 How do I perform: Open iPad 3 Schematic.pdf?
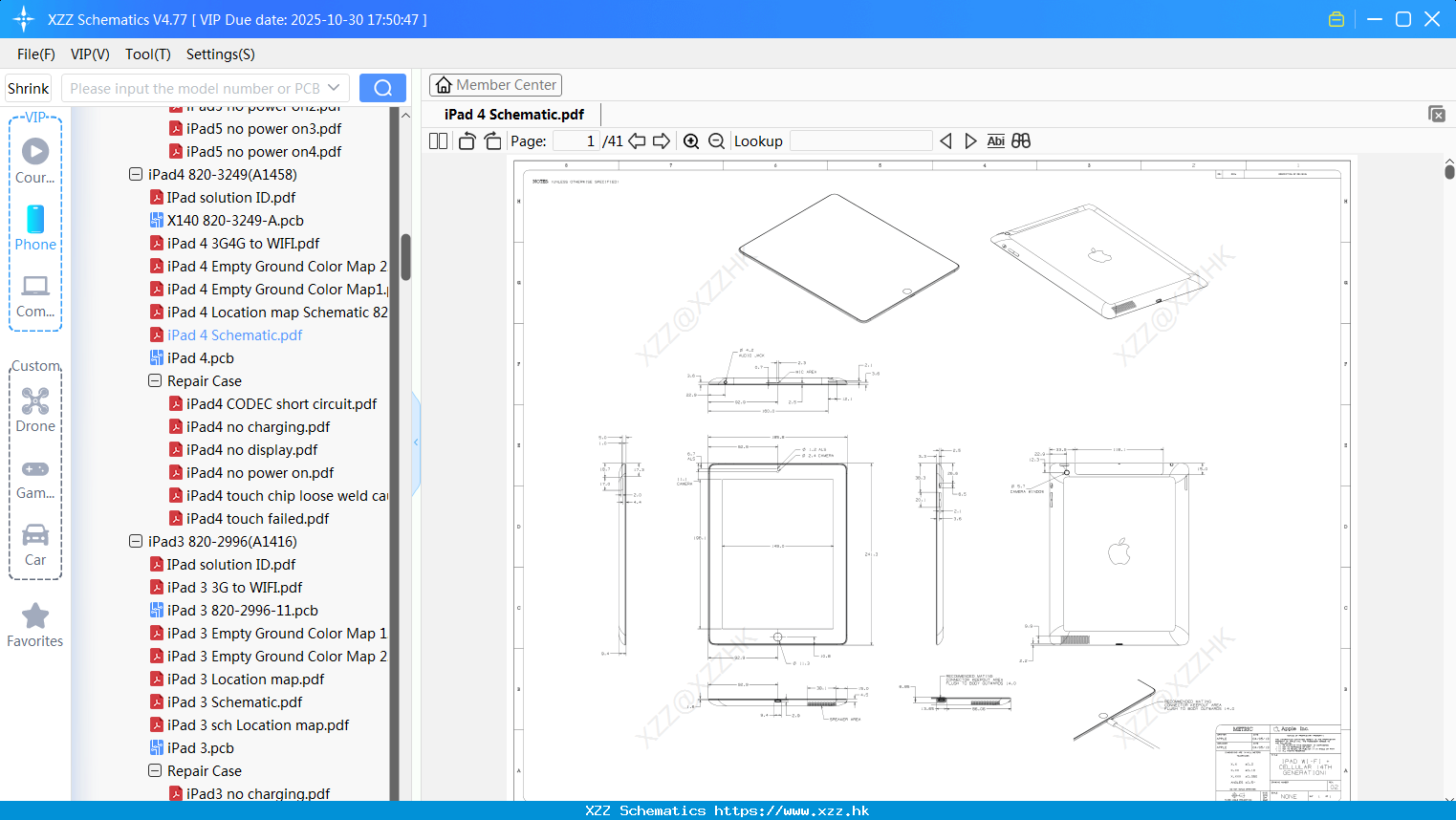pyautogui.click(x=235, y=702)
